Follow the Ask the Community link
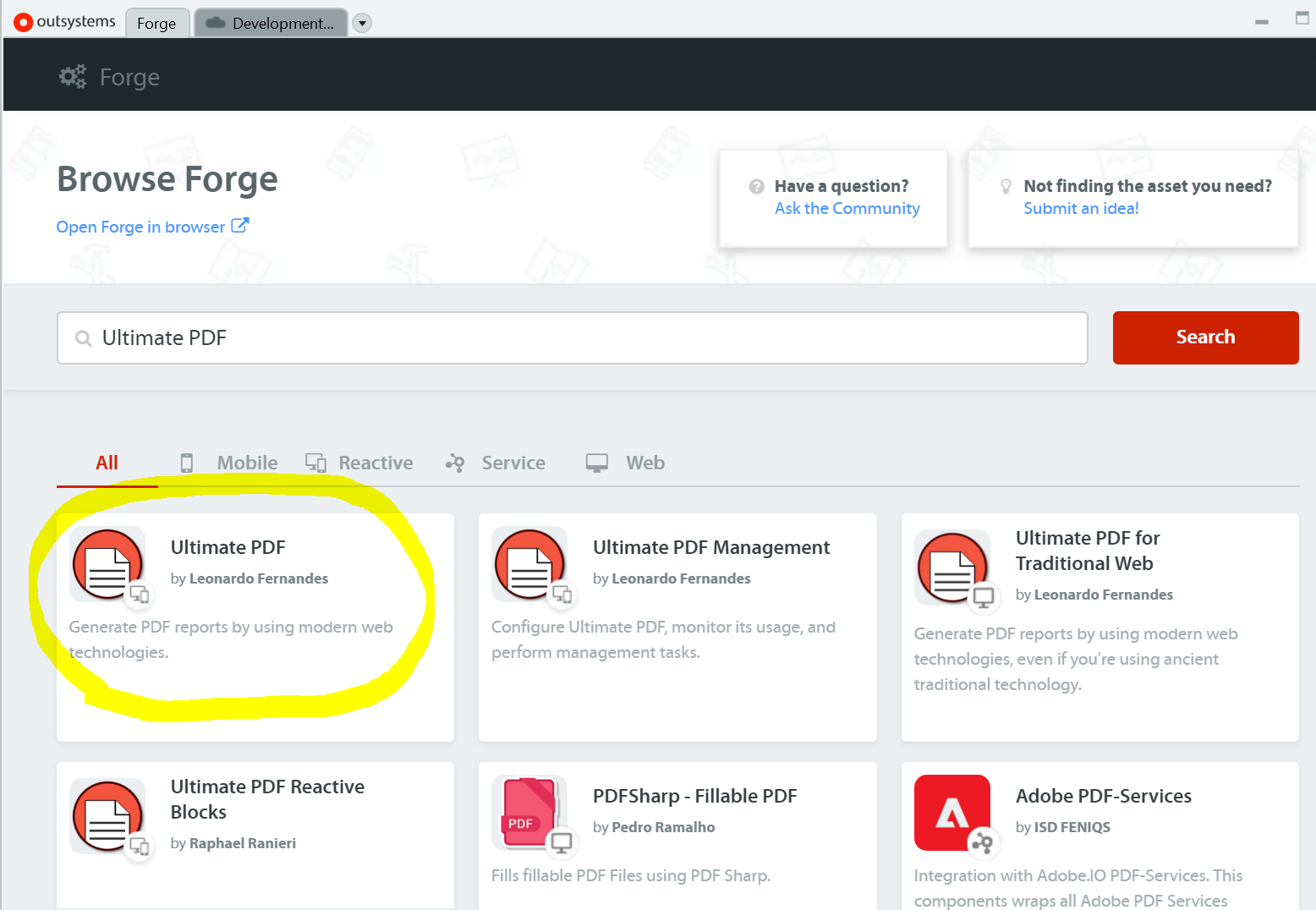Screen dimensions: 1316x910 [x=847, y=208]
